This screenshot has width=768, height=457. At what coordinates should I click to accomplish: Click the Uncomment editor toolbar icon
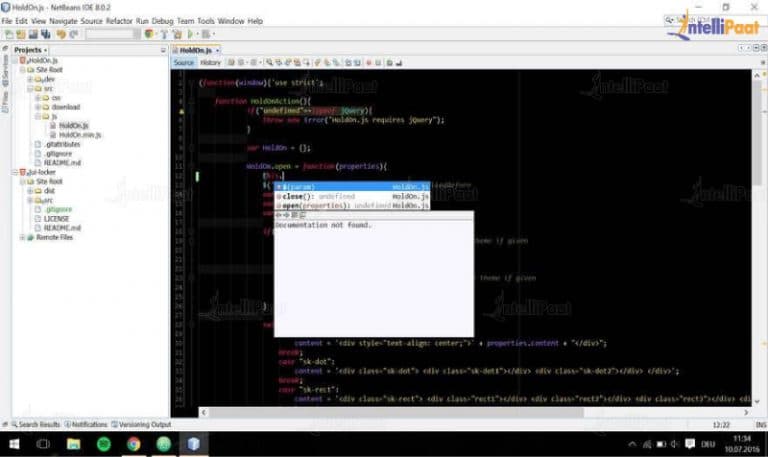click(x=399, y=63)
